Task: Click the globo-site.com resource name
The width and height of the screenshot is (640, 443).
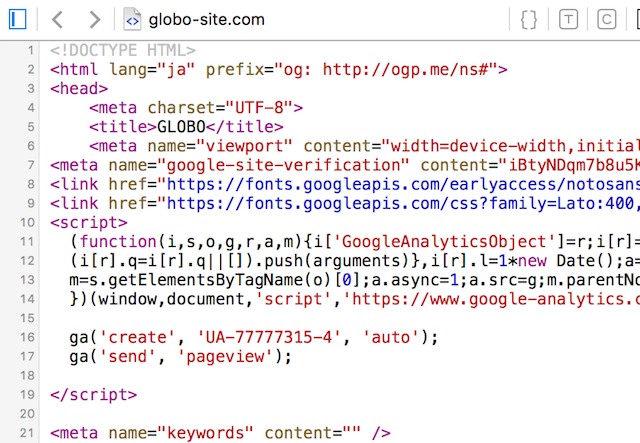Action: click(x=207, y=20)
